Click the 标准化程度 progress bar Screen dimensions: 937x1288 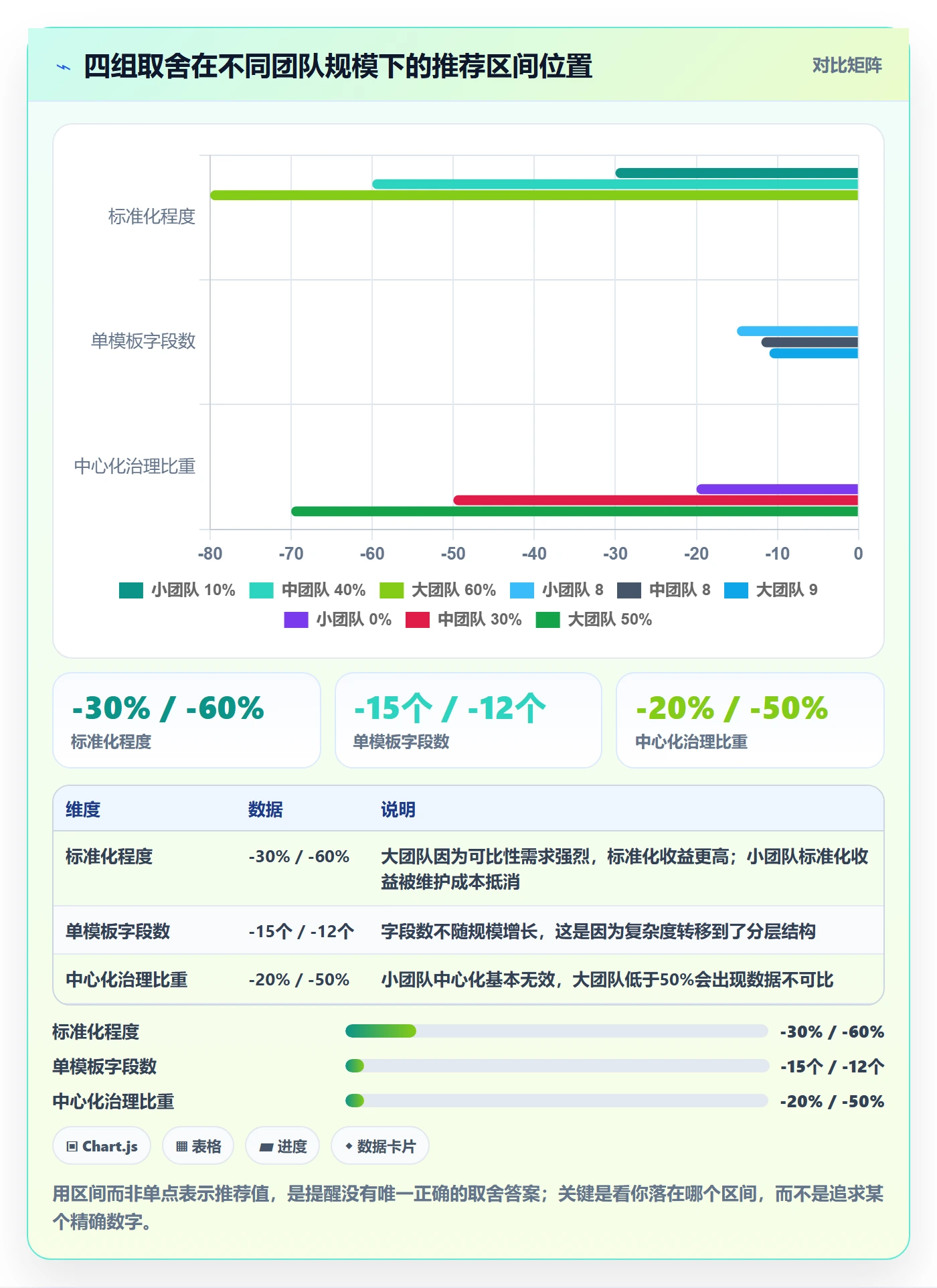[556, 1031]
